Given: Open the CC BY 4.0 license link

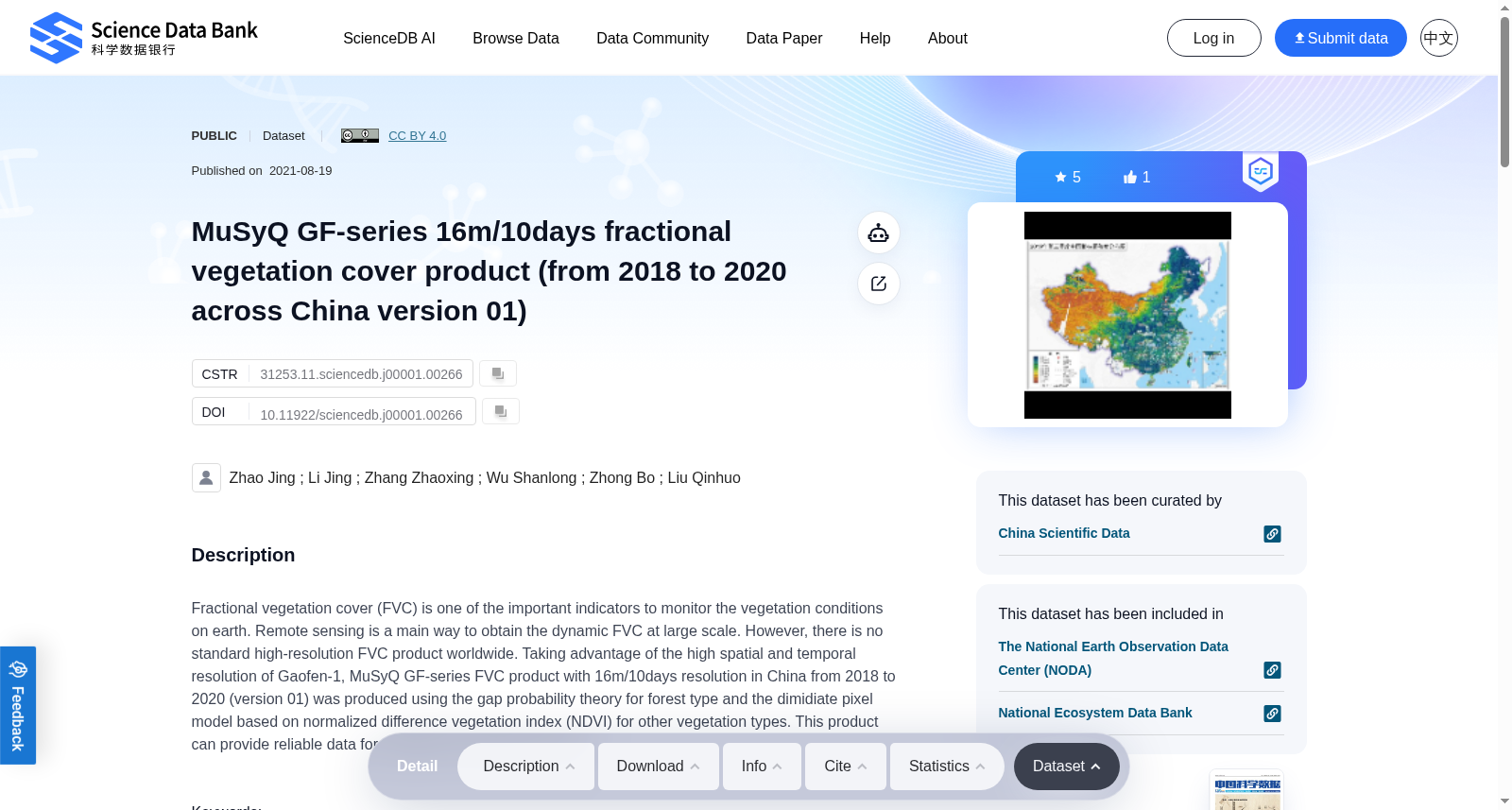Looking at the screenshot, I should click(417, 135).
